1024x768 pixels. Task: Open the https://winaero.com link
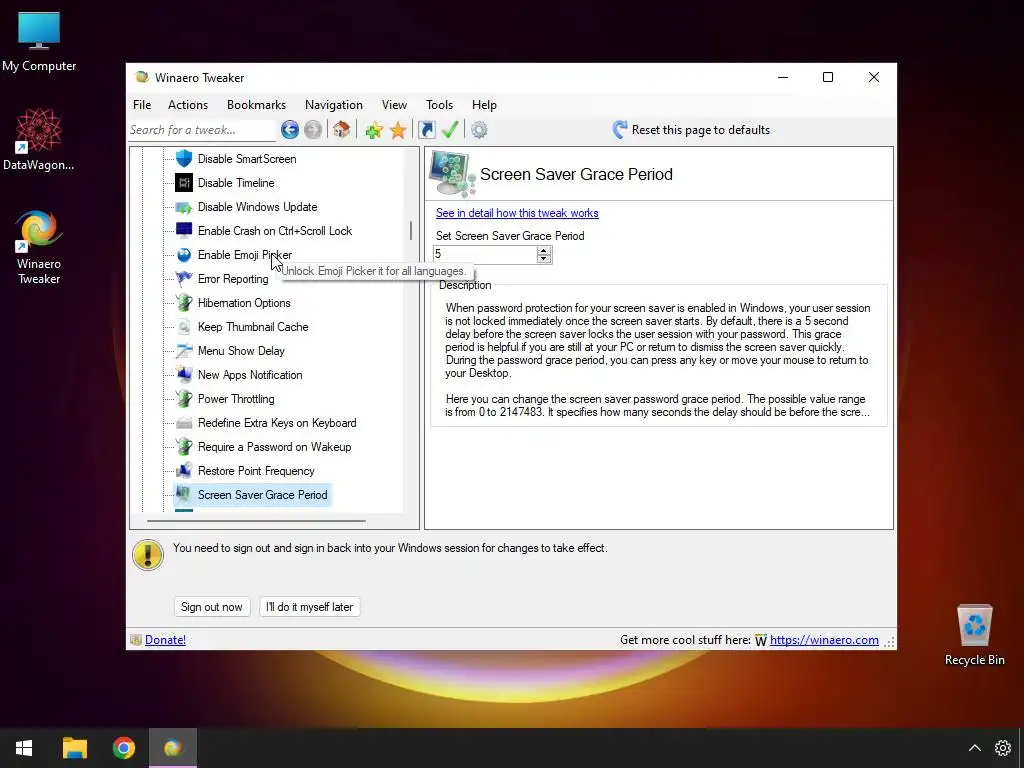click(x=824, y=640)
